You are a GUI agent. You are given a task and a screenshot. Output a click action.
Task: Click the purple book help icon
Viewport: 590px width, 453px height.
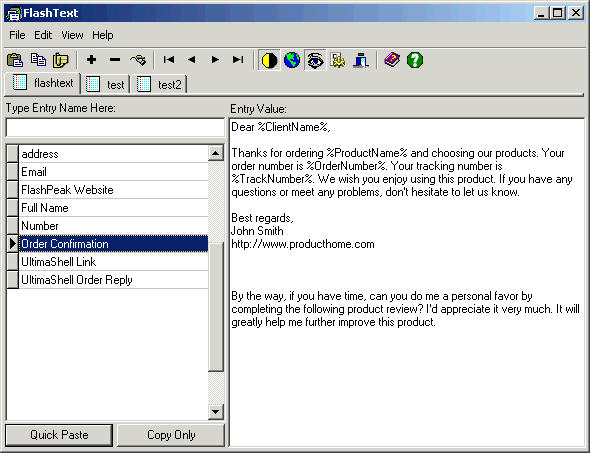[392, 60]
